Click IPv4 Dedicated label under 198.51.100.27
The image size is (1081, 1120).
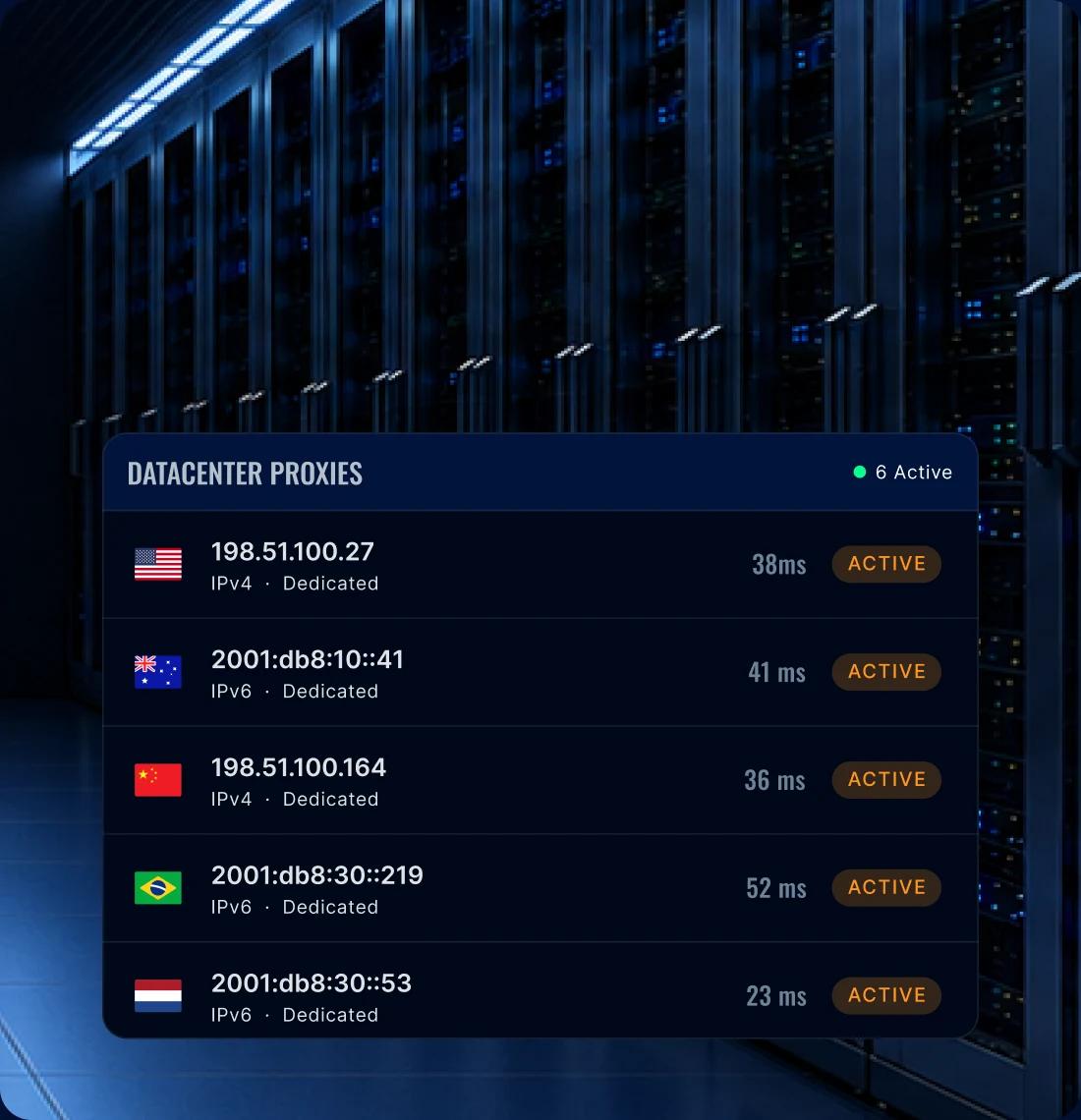tap(295, 584)
